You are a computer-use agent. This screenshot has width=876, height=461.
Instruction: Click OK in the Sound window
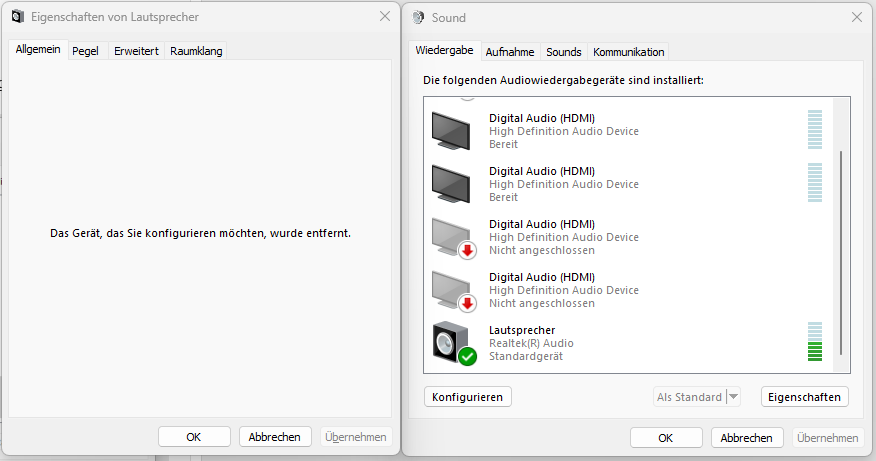[666, 438]
